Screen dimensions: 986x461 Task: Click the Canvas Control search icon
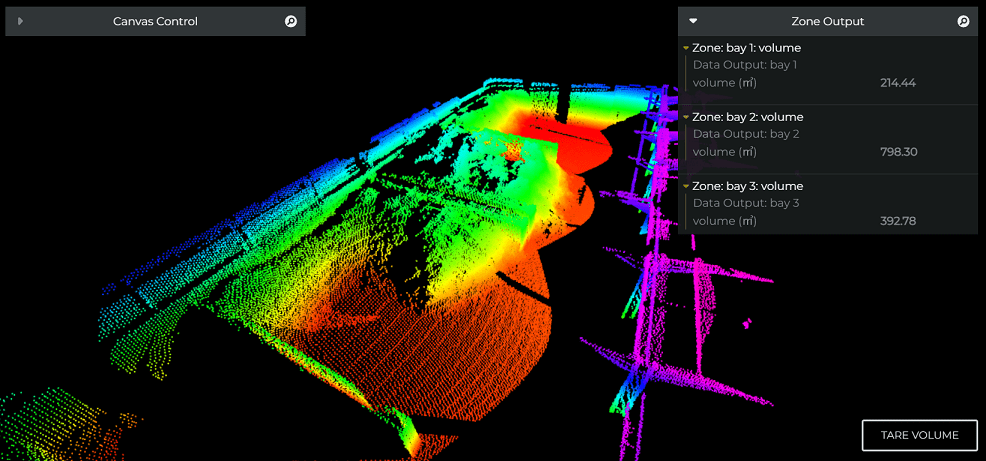pos(291,21)
